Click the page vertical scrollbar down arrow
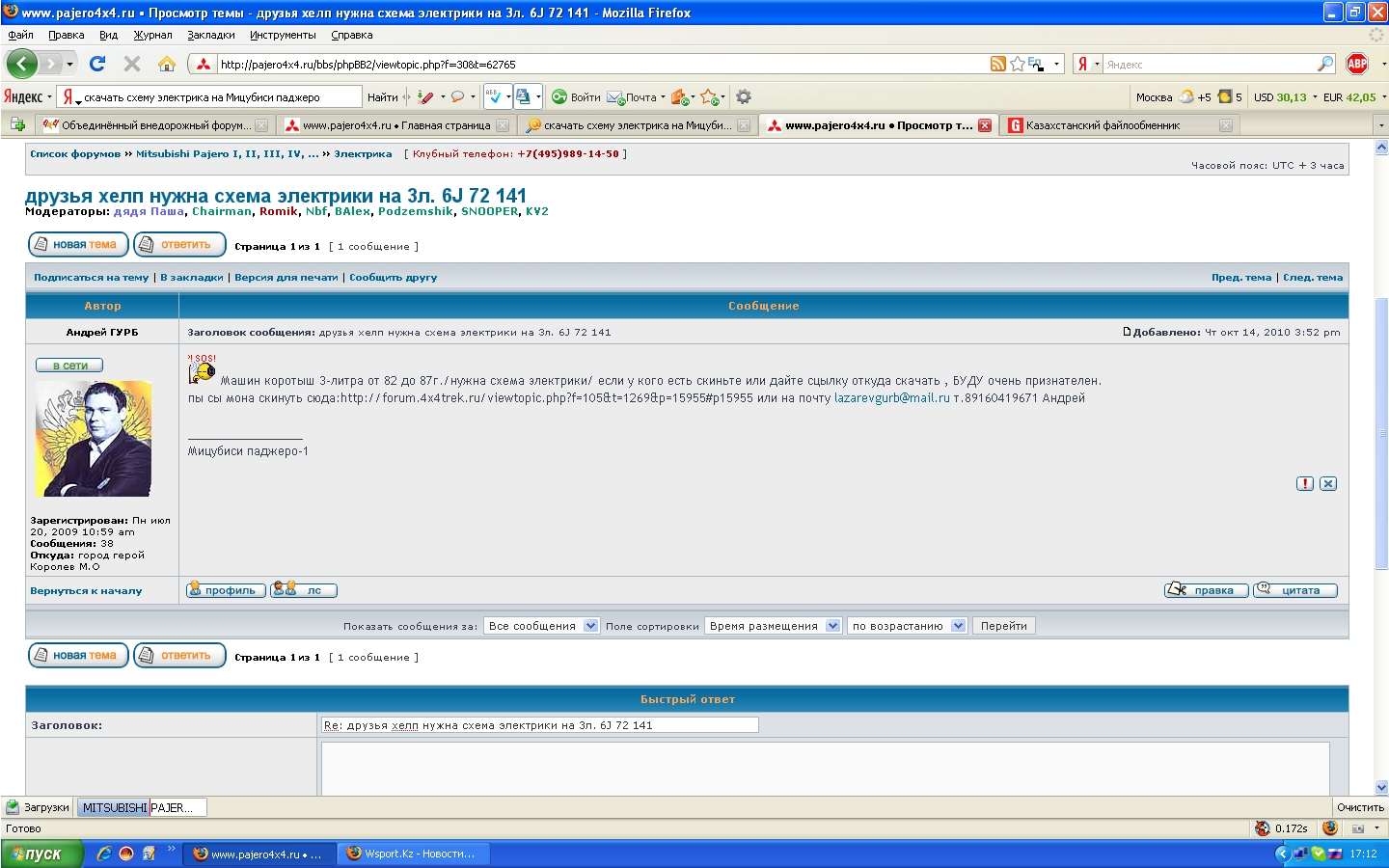Viewport: 1389px width, 868px height. pyautogui.click(x=1380, y=787)
